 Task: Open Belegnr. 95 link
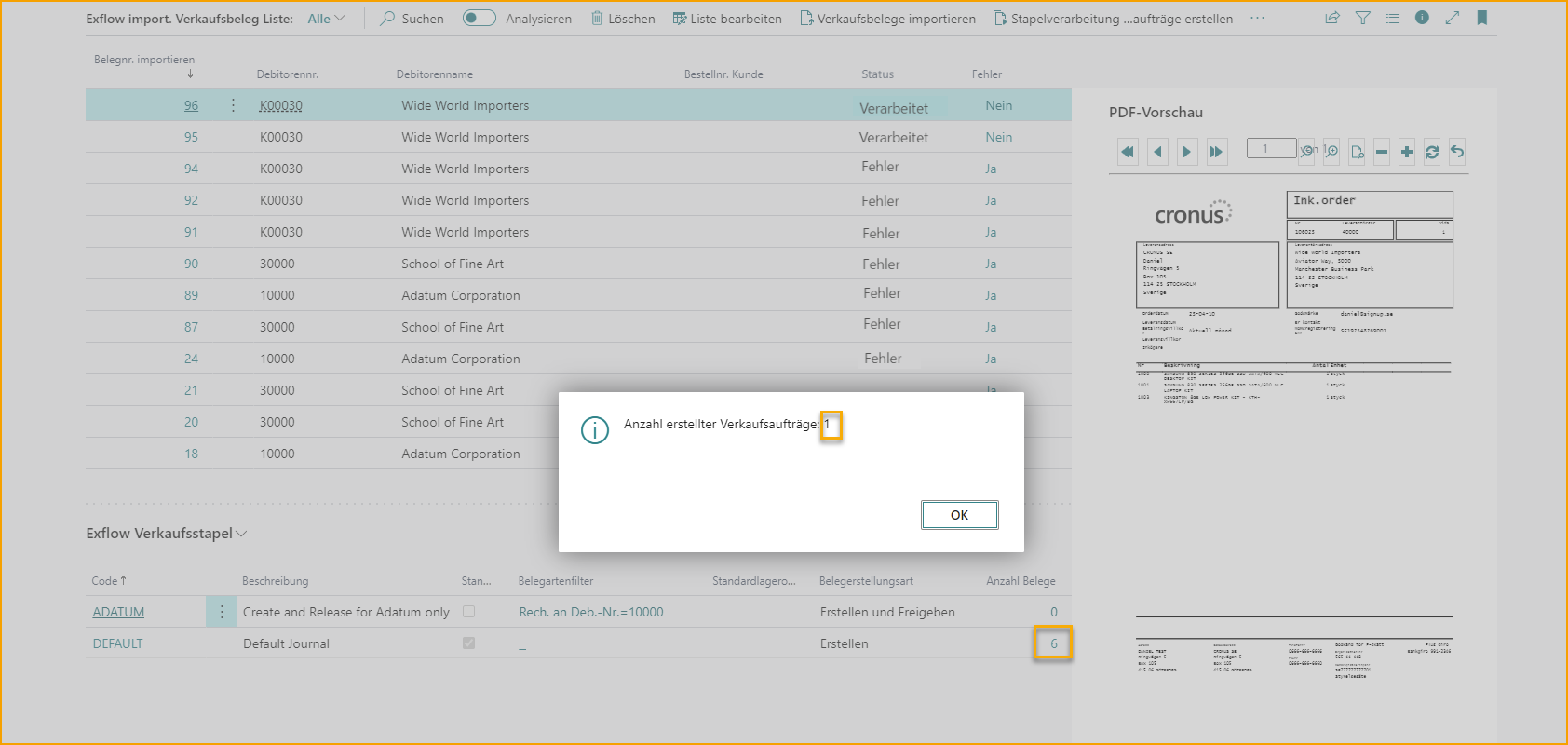[x=191, y=137]
